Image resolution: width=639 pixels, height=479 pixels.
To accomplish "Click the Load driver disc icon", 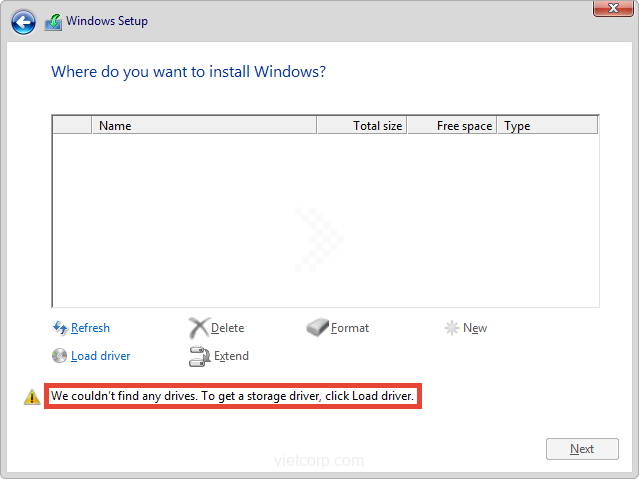I will (x=60, y=356).
